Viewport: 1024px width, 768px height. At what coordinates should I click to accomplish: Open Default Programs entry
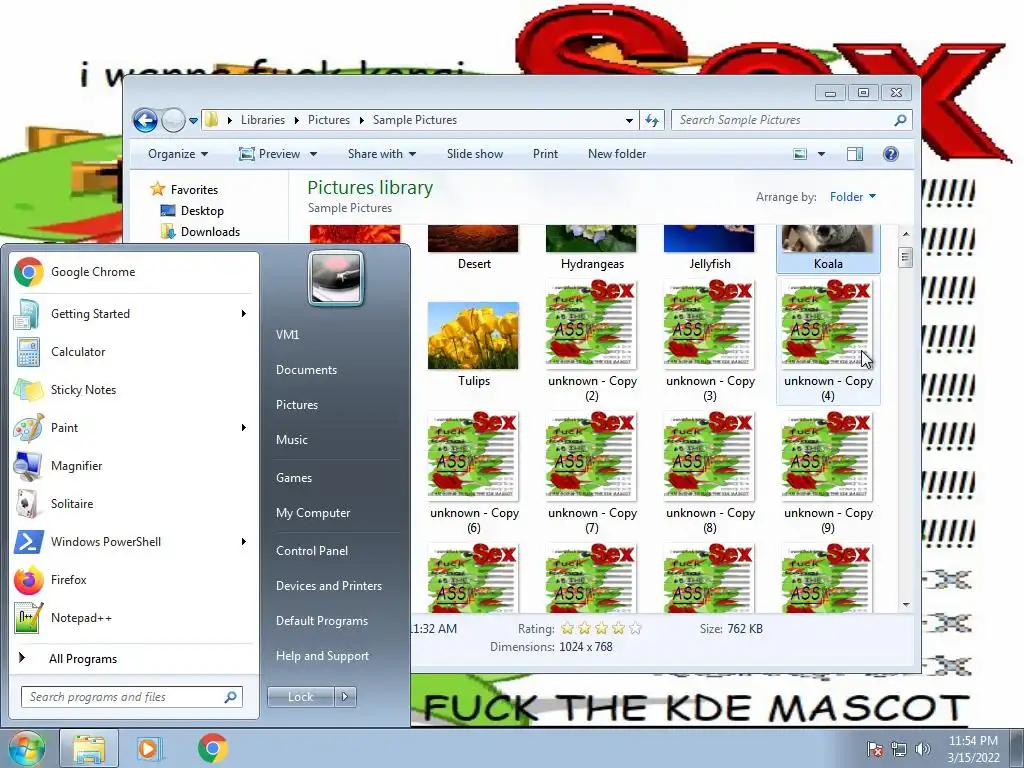(322, 621)
